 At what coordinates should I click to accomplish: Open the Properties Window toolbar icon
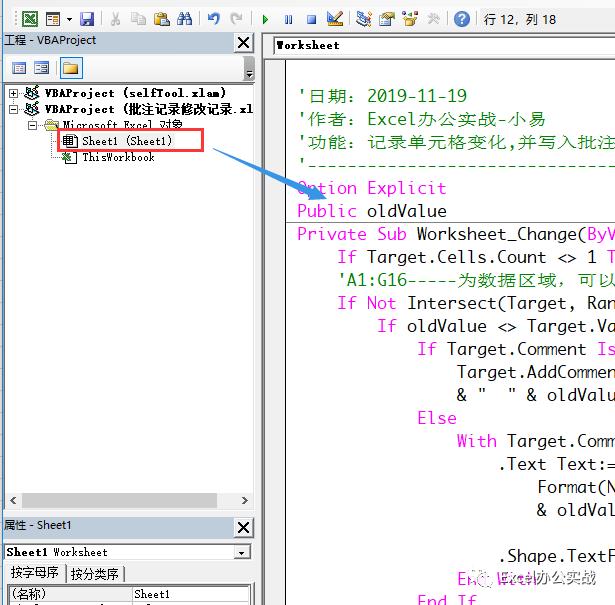coord(386,18)
